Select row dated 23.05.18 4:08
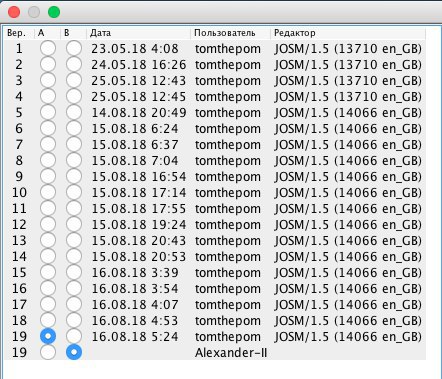Image resolution: width=442 pixels, height=379 pixels. point(215,48)
